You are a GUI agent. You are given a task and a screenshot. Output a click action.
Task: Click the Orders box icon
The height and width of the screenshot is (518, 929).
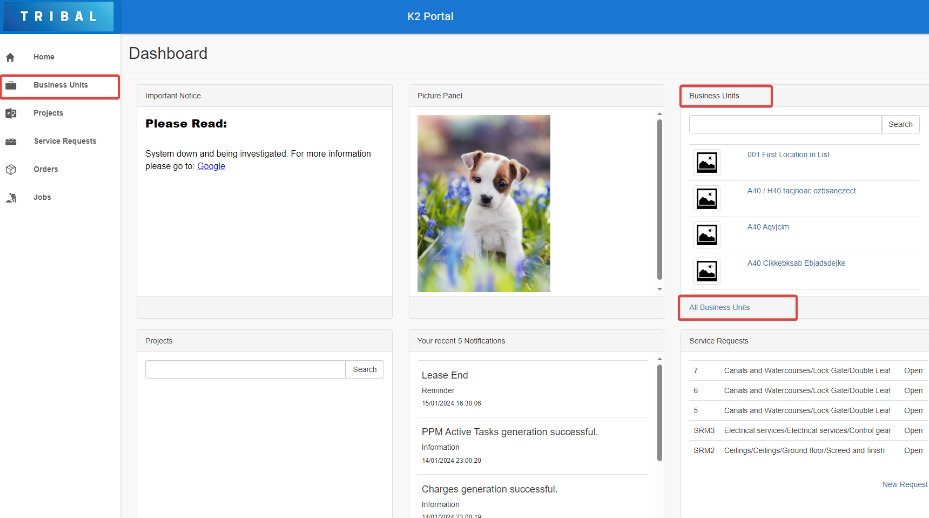point(11,169)
